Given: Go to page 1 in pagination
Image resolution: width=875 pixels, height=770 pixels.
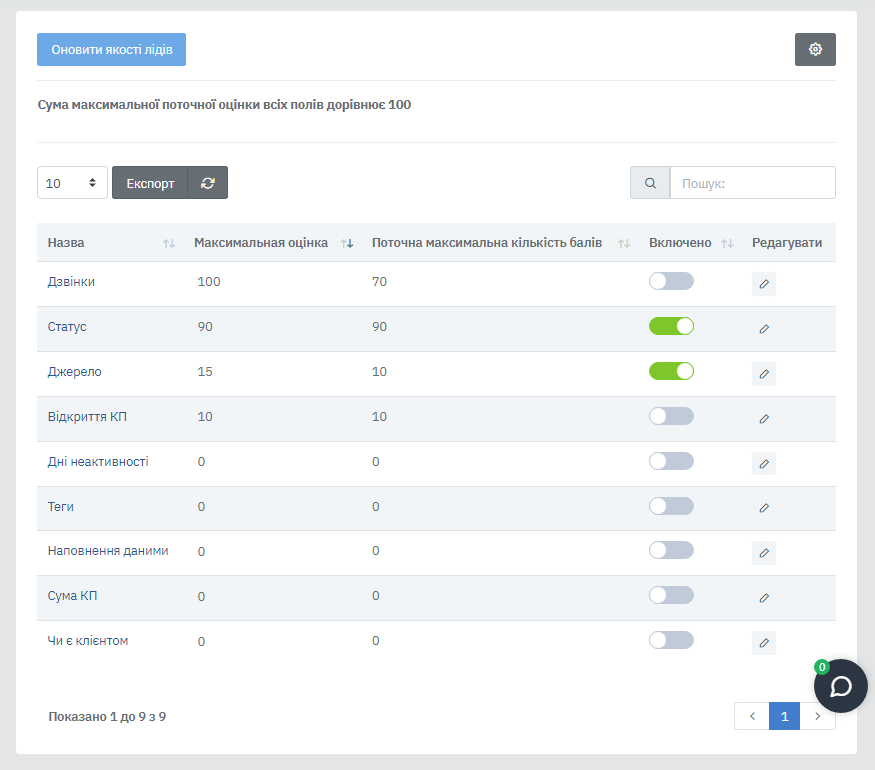Looking at the screenshot, I should click(784, 716).
